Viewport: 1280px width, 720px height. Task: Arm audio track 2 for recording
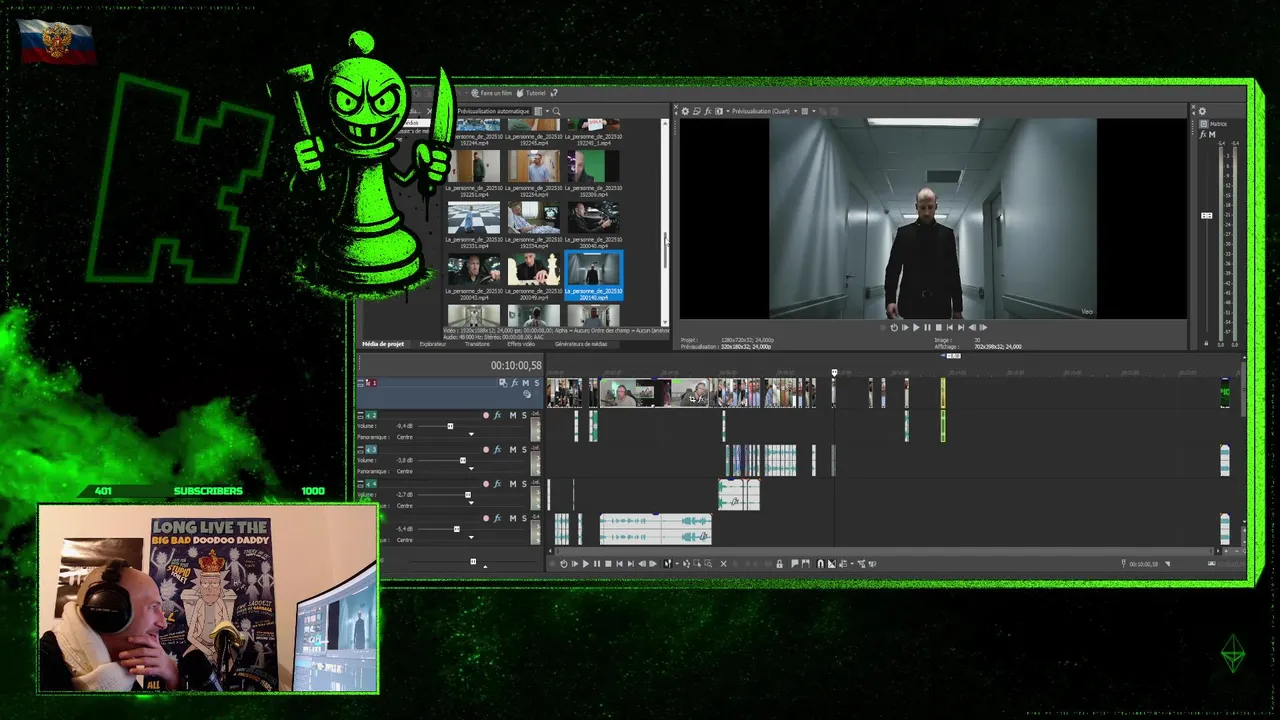(486, 415)
